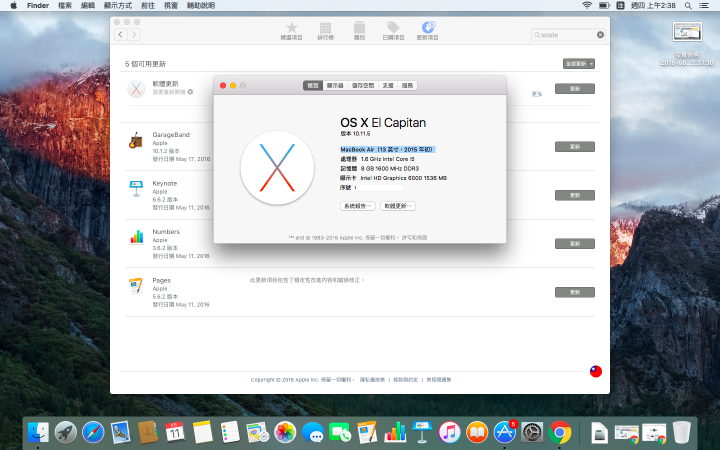Image resolution: width=720 pixels, height=450 pixels.
Task: Open the 編輯 menu
Action: pos(88,6)
